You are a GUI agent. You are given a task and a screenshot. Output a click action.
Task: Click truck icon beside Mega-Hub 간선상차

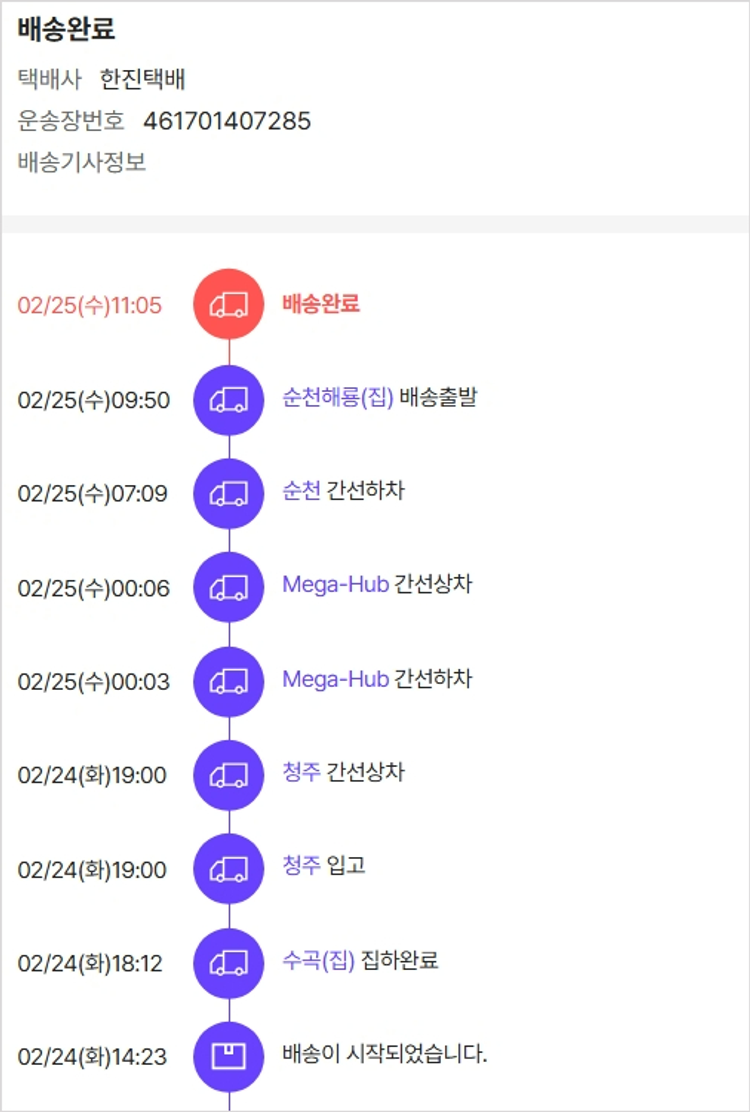[229, 587]
